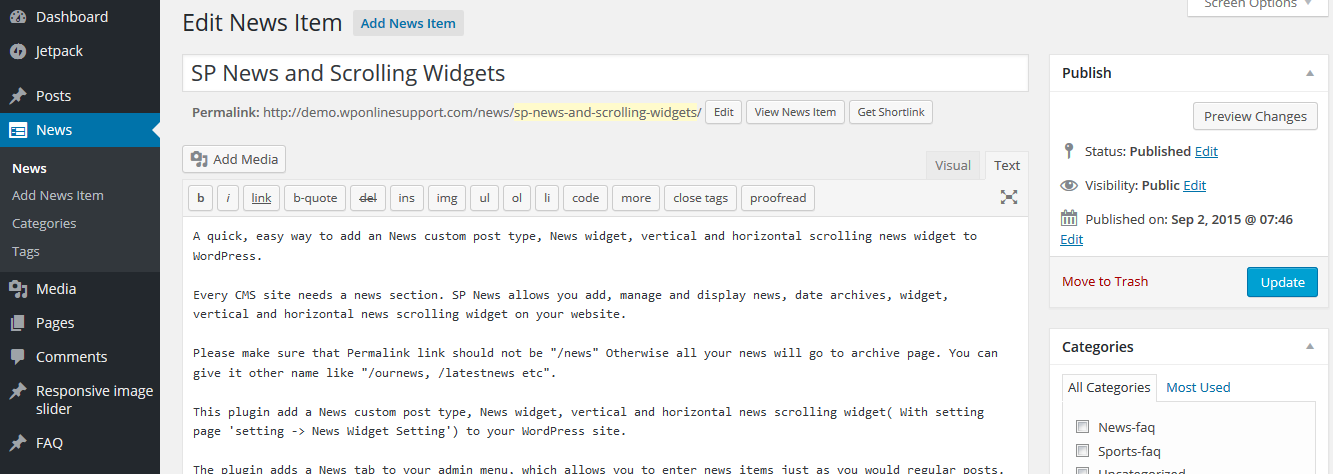
Task: Open Posts menu item
Action: coord(80,96)
